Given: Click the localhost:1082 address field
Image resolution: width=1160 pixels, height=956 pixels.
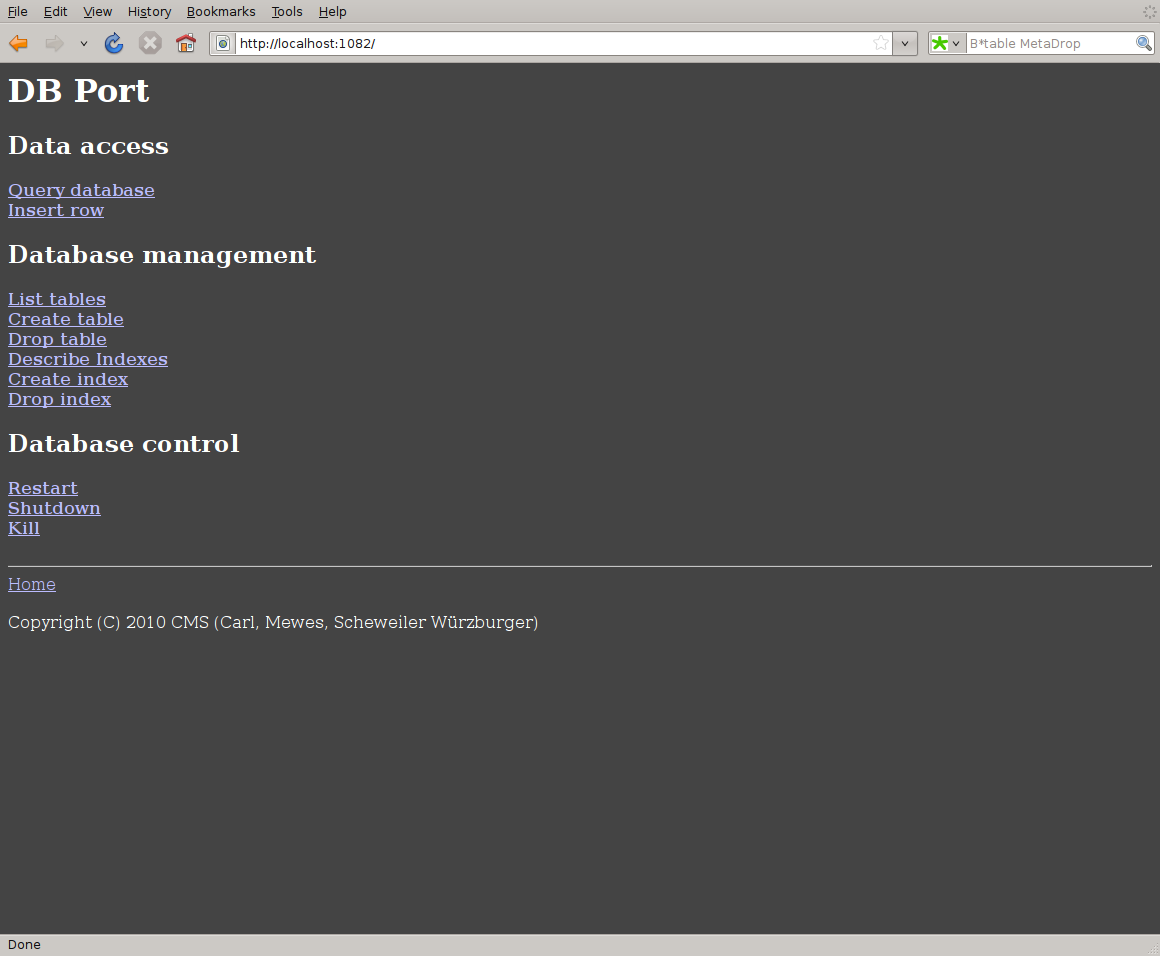Looking at the screenshot, I should click(553, 44).
